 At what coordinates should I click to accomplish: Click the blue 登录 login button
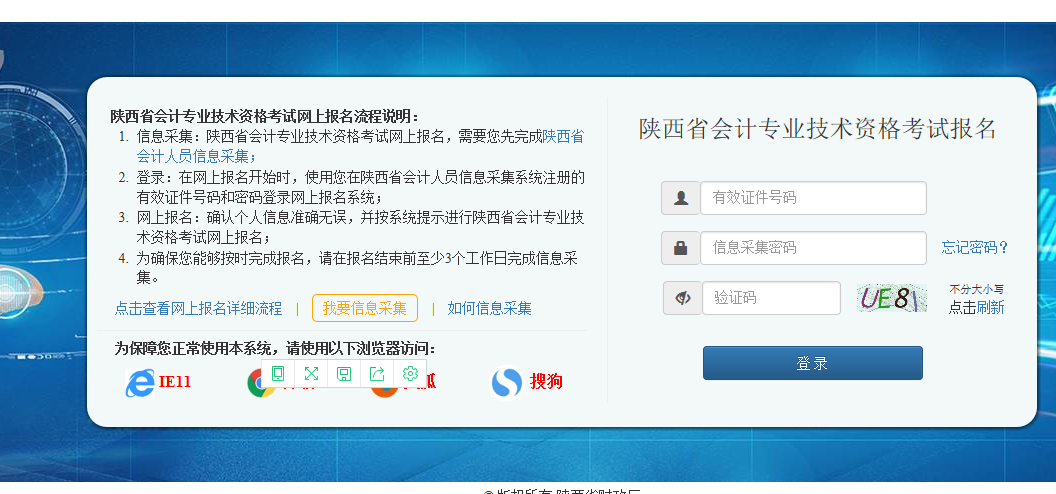pos(813,363)
